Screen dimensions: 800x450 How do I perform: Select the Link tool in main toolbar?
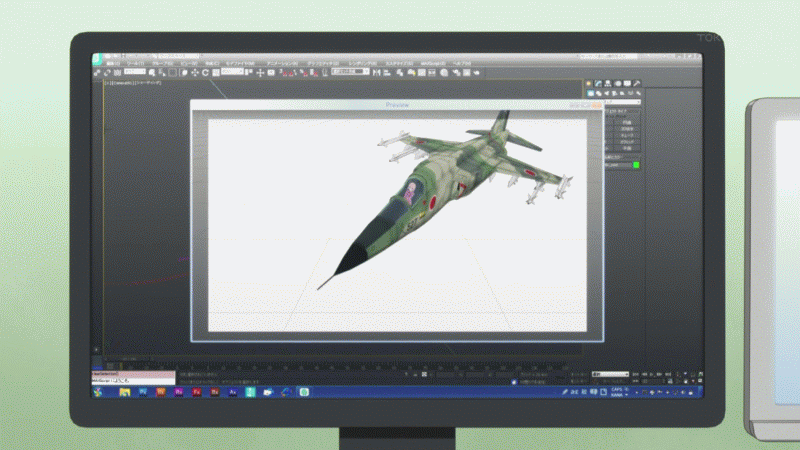(97, 72)
